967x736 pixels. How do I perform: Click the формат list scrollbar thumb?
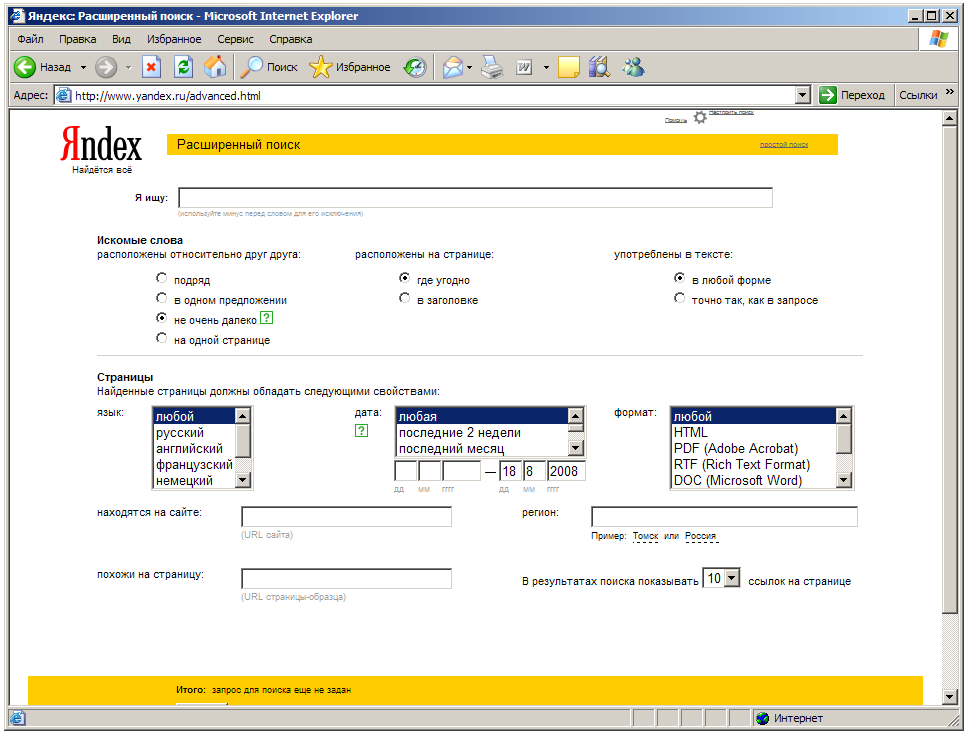point(844,439)
